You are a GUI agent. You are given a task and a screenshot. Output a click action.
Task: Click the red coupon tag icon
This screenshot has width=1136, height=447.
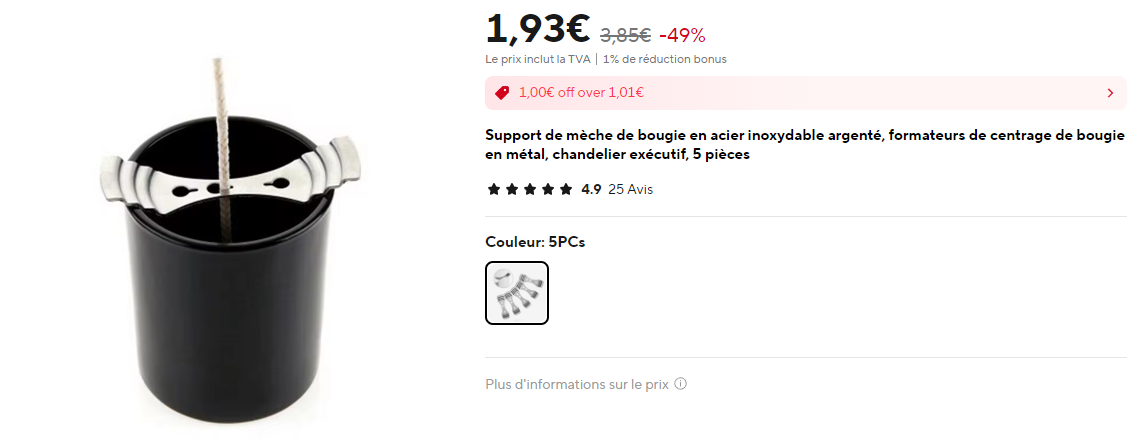pos(501,93)
